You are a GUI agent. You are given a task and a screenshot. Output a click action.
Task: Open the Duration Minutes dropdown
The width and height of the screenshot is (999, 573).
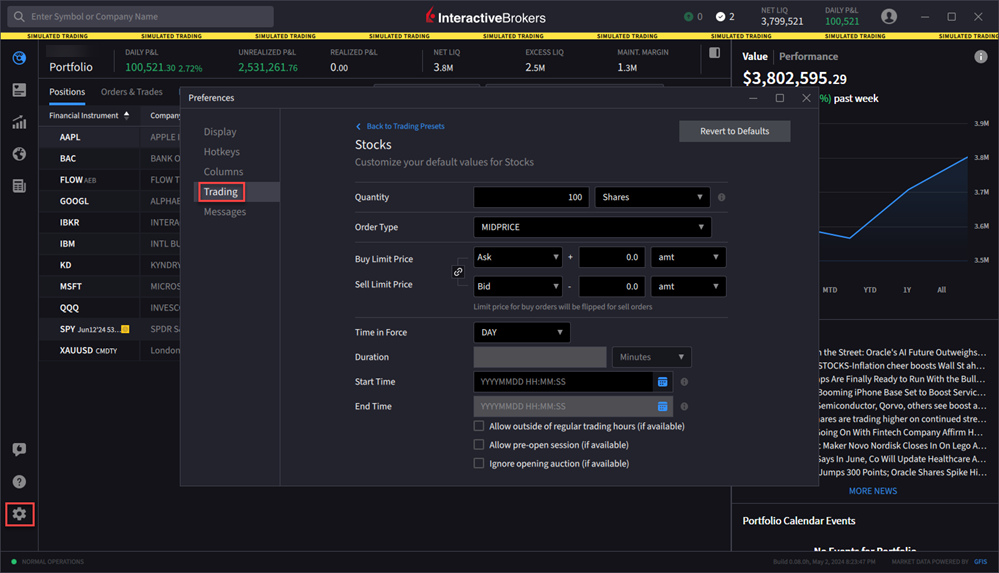click(651, 357)
